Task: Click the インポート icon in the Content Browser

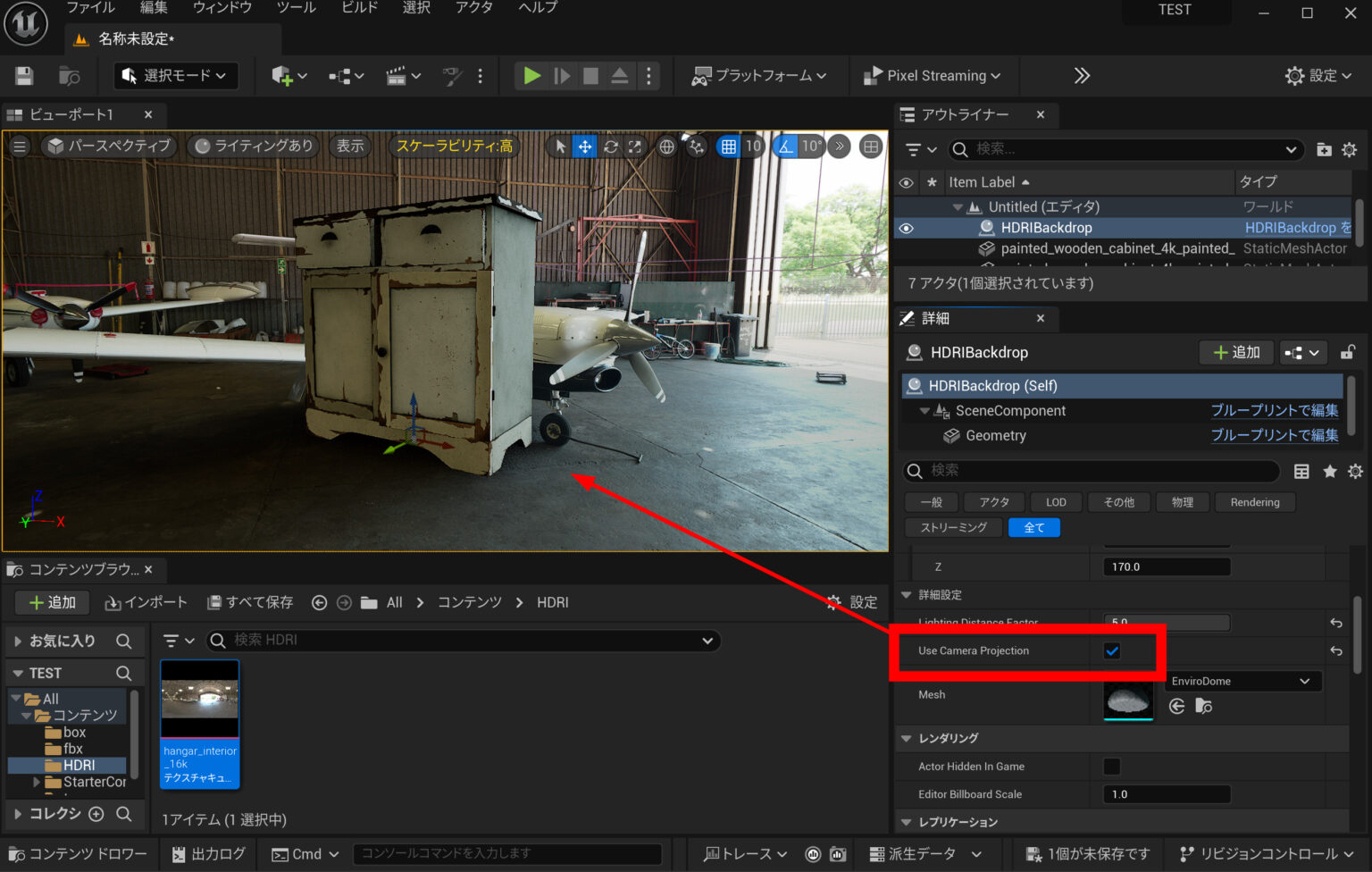Action: 146,602
